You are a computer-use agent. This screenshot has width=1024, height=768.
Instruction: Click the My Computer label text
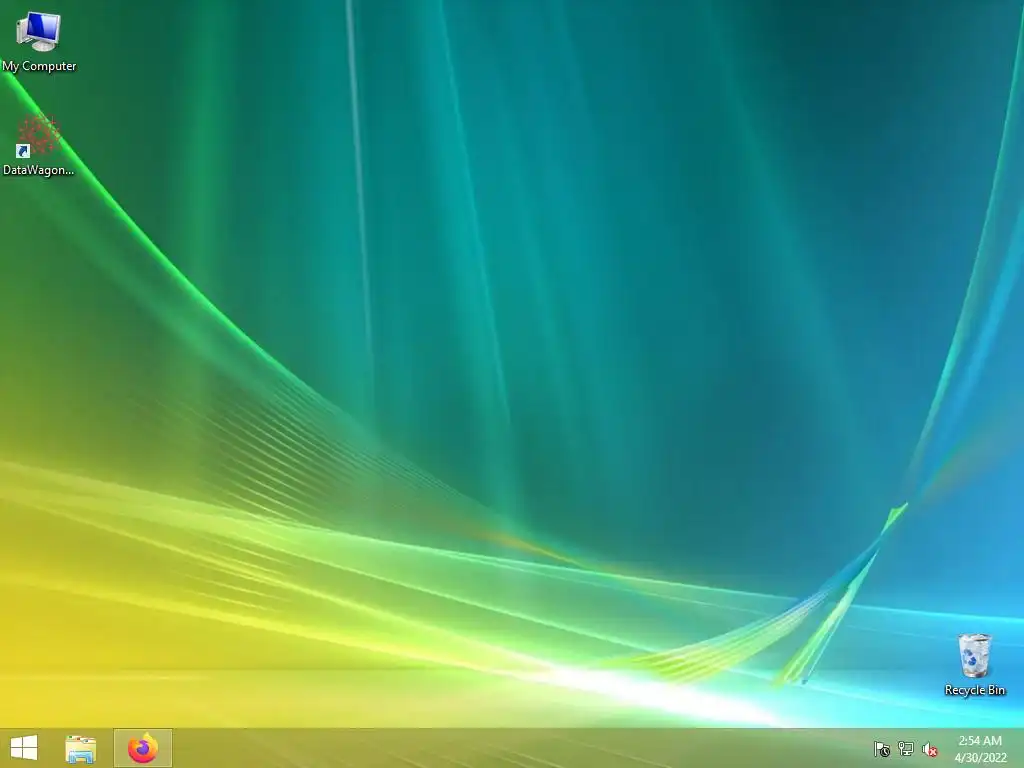pos(39,66)
